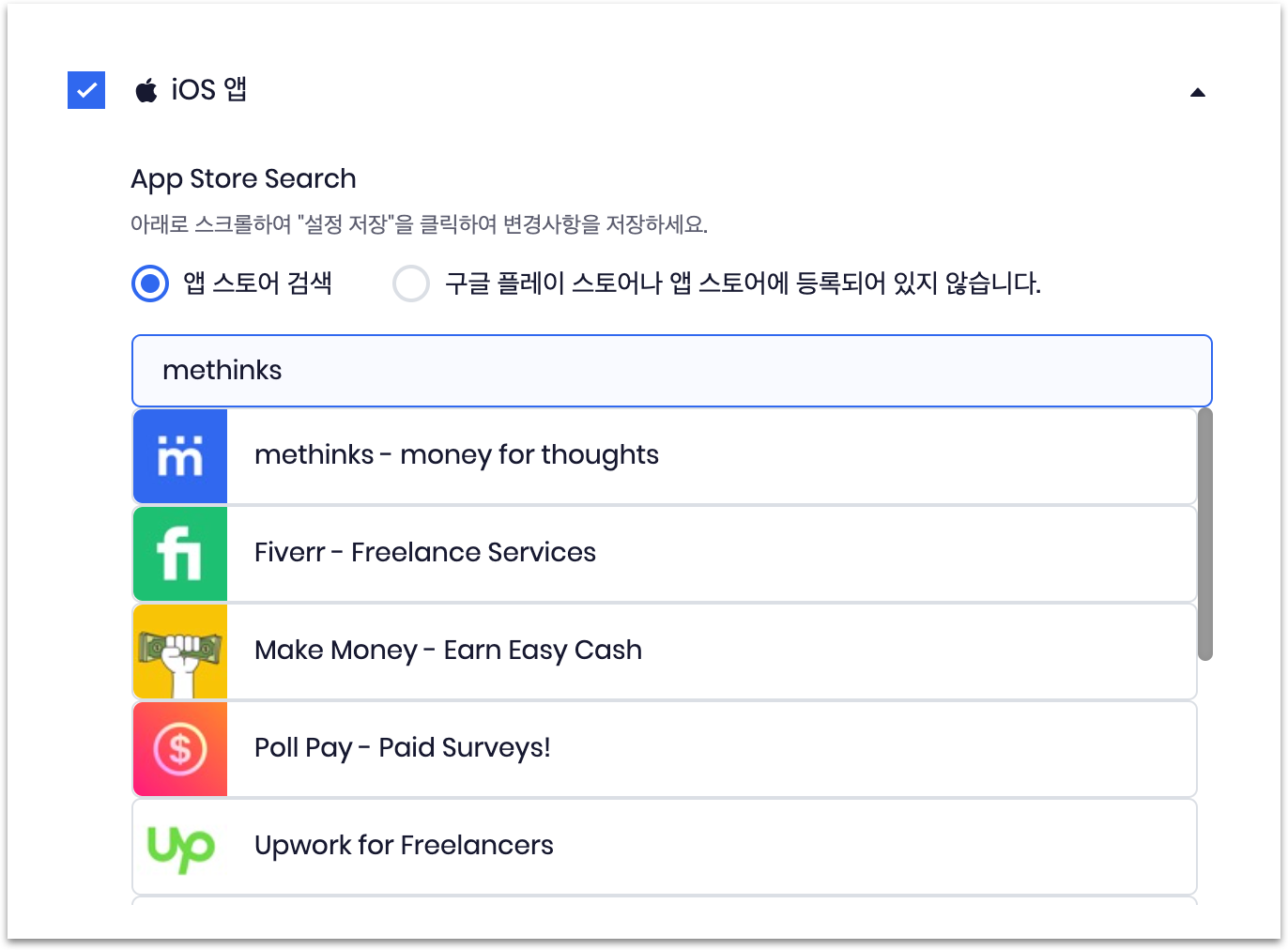Image resolution: width=1288 pixels, height=950 pixels.
Task: Click the green Fiverr 'fi' logo
Action: coord(179,554)
